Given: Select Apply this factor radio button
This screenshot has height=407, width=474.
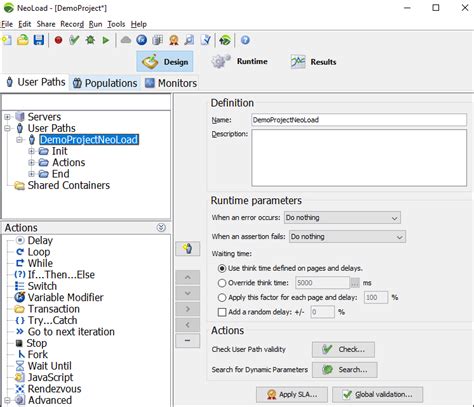Looking at the screenshot, I should pos(222,297).
